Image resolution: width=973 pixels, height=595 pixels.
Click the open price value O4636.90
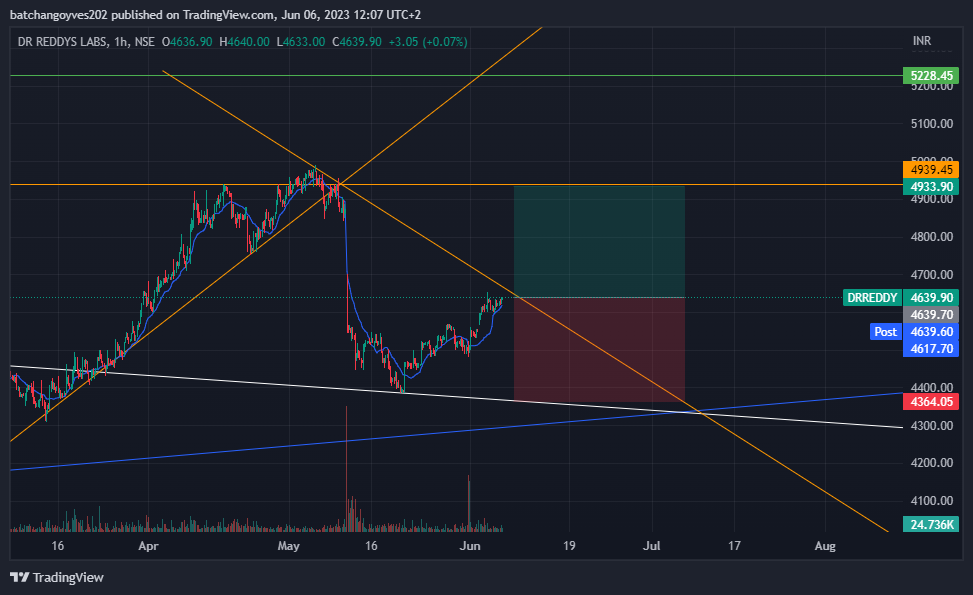pos(187,42)
